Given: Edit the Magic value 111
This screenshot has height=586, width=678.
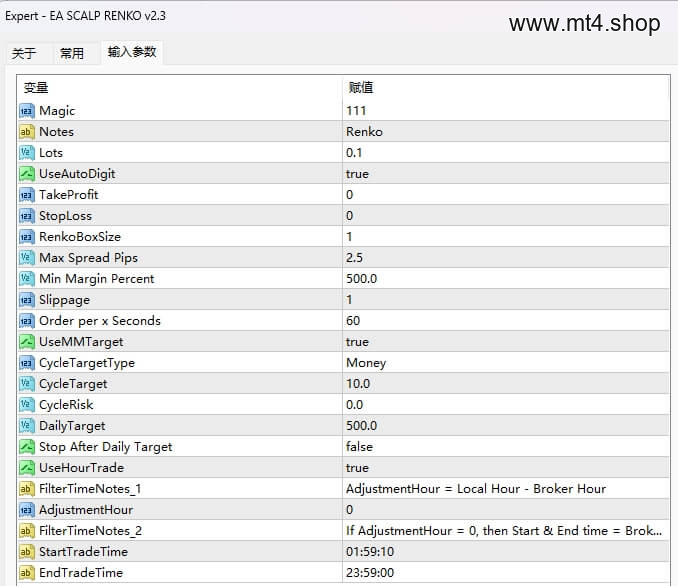Looking at the screenshot, I should [506, 111].
